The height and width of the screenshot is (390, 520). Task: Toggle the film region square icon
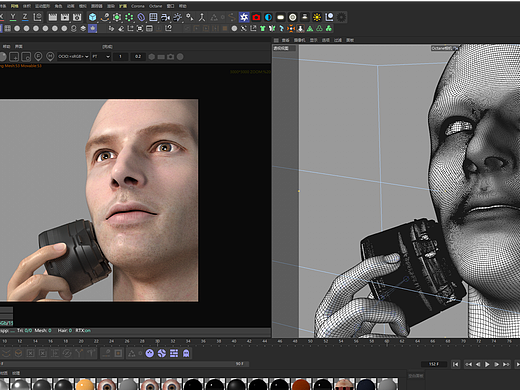[x=26, y=57]
